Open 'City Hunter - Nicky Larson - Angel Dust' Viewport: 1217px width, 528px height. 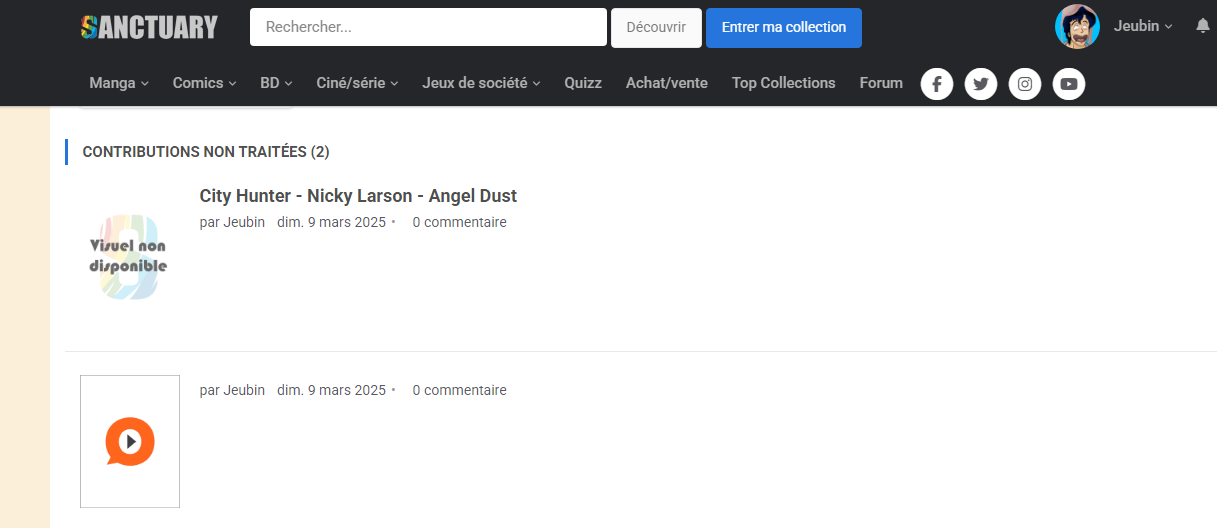358,196
